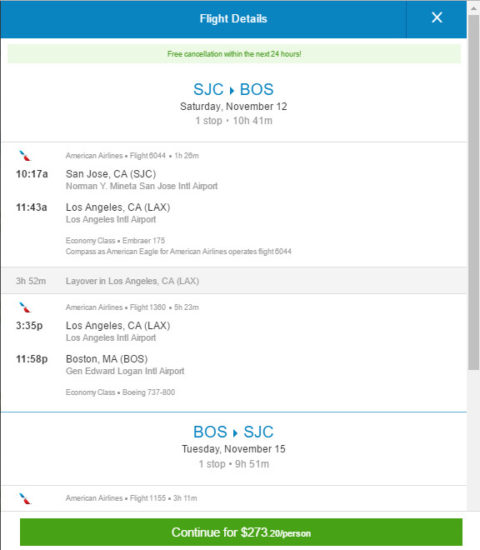Close the Flight Details dialog
The image size is (480, 550).
[436, 18]
